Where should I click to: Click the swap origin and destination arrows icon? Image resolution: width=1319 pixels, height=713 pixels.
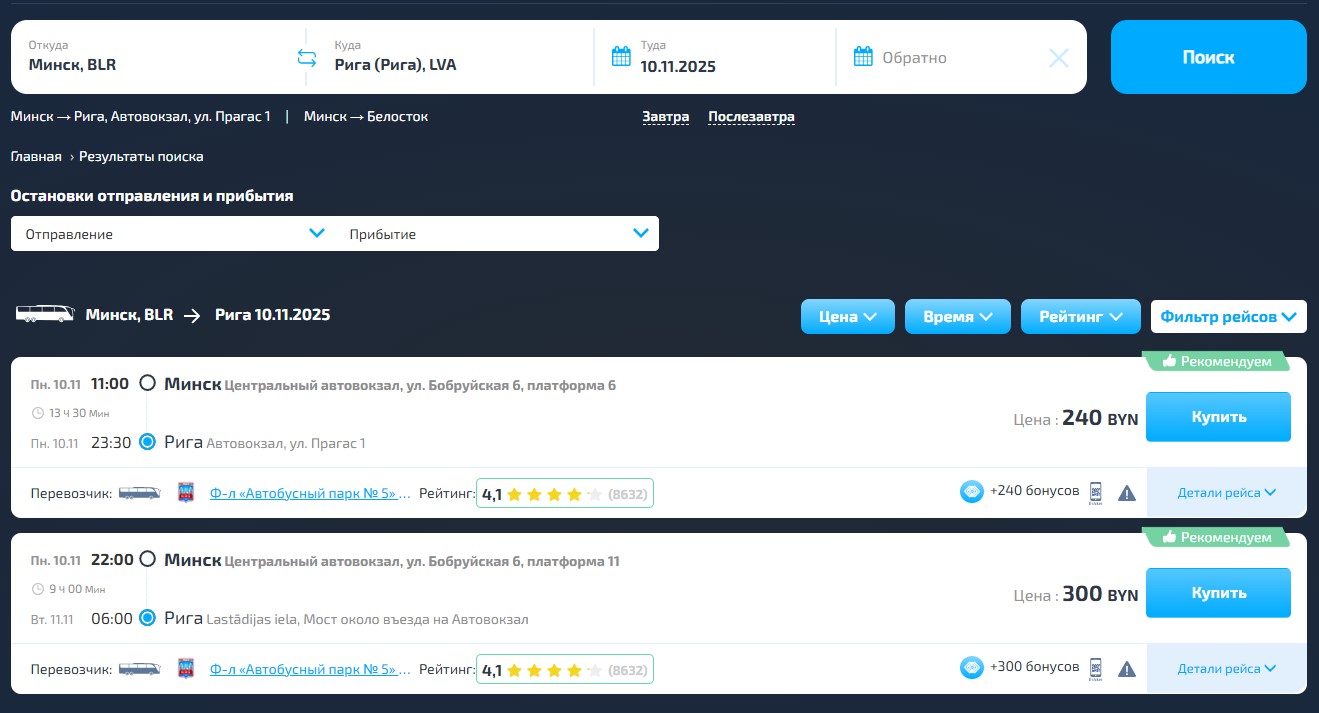pyautogui.click(x=307, y=58)
